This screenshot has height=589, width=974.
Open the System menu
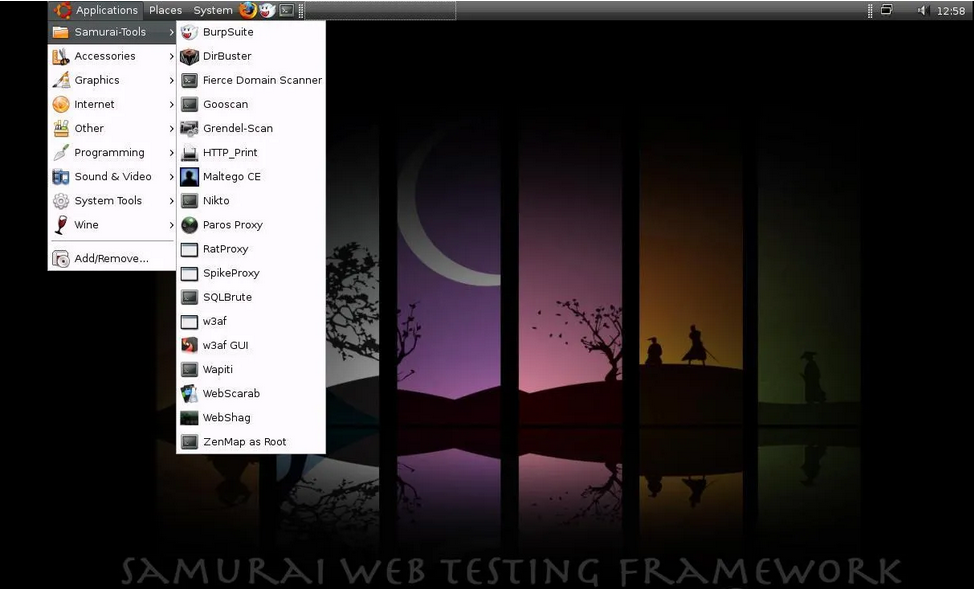click(211, 10)
